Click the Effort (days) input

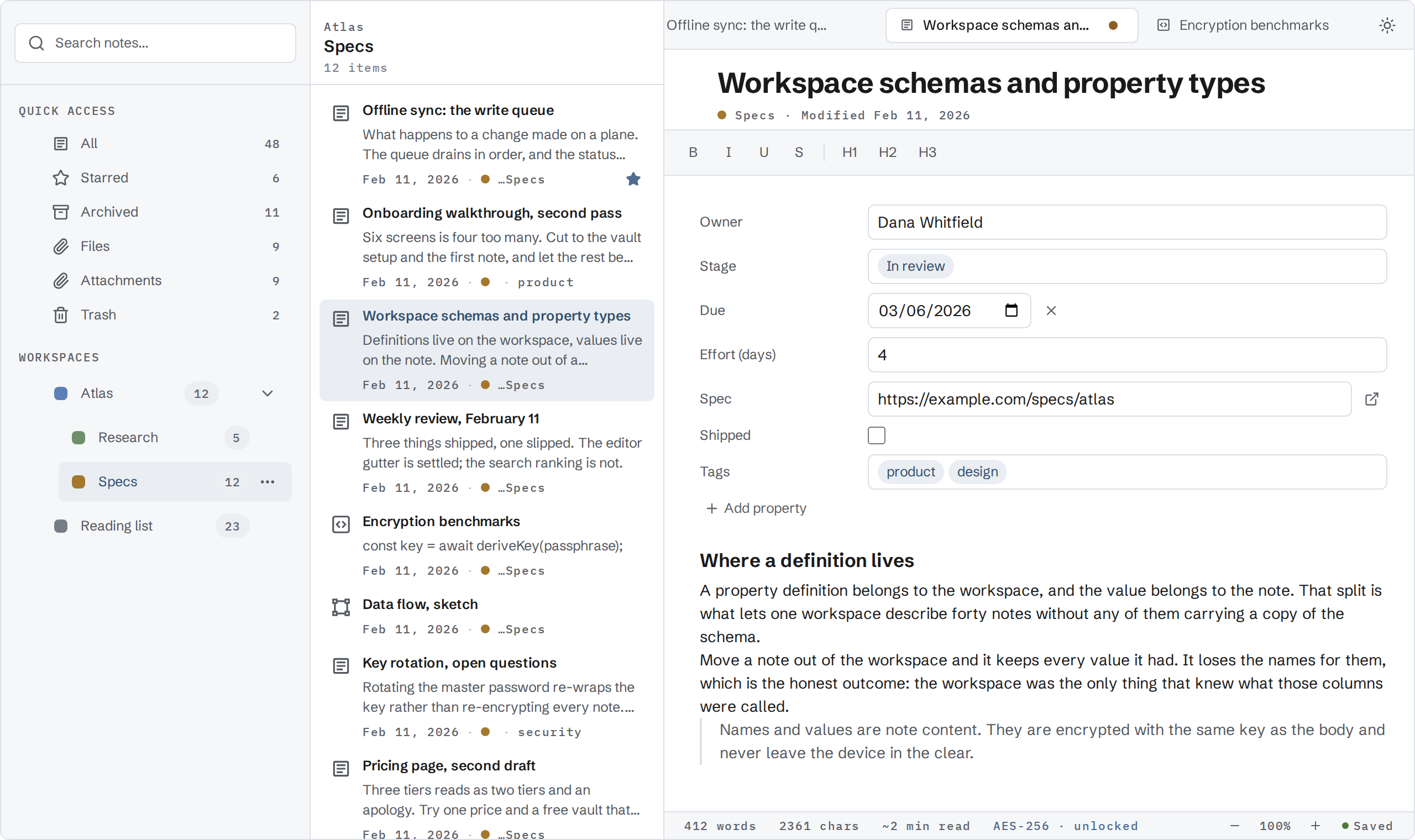(1127, 355)
